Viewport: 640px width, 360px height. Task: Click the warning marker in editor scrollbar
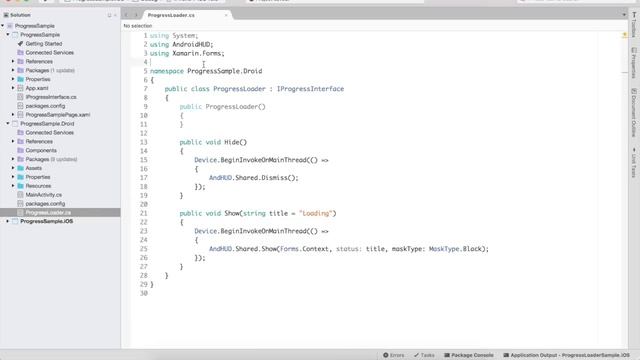[x=624, y=35]
